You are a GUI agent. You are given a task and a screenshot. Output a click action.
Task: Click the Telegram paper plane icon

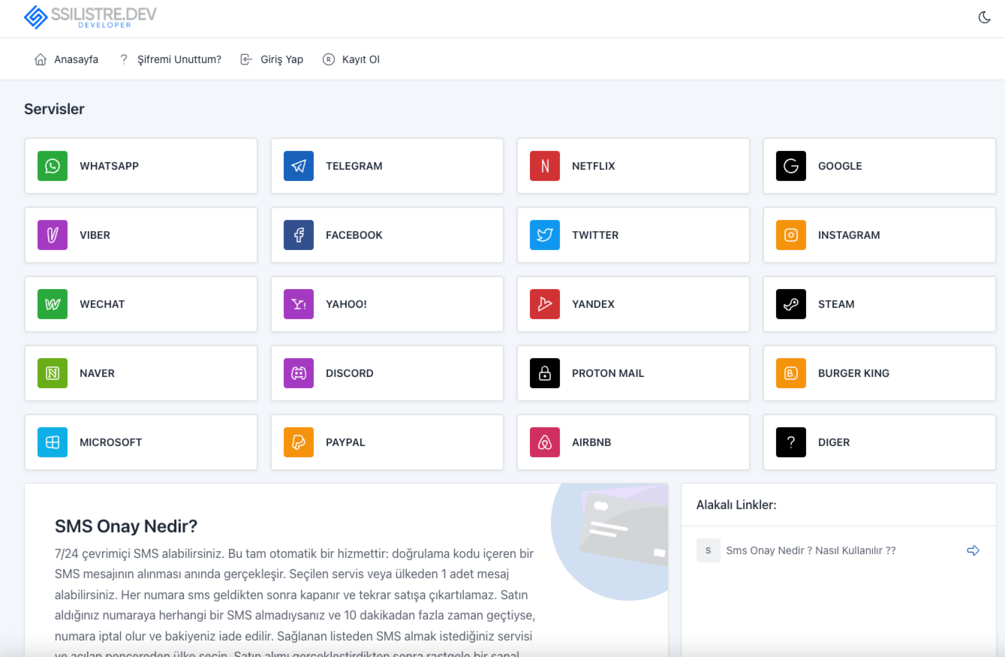click(x=299, y=166)
